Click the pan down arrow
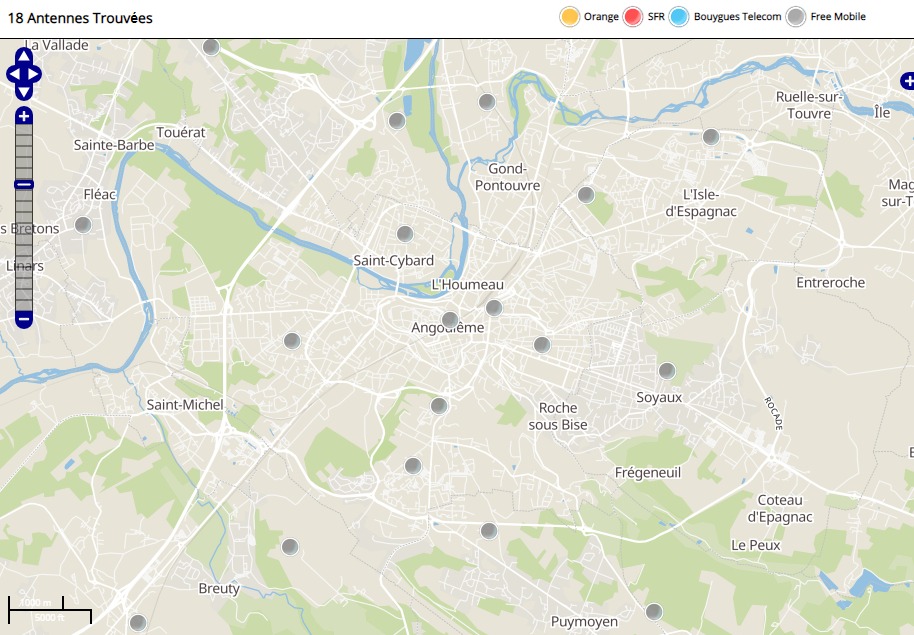Image resolution: width=914 pixels, height=635 pixels. pyautogui.click(x=24, y=92)
